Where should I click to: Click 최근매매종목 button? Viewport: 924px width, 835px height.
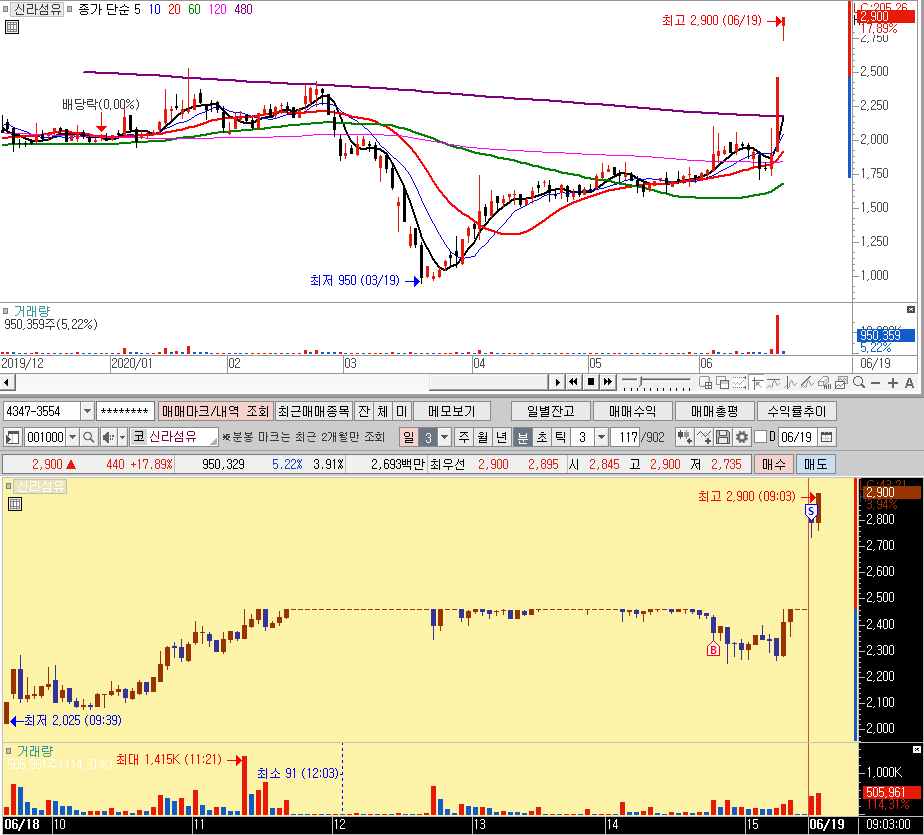(314, 411)
